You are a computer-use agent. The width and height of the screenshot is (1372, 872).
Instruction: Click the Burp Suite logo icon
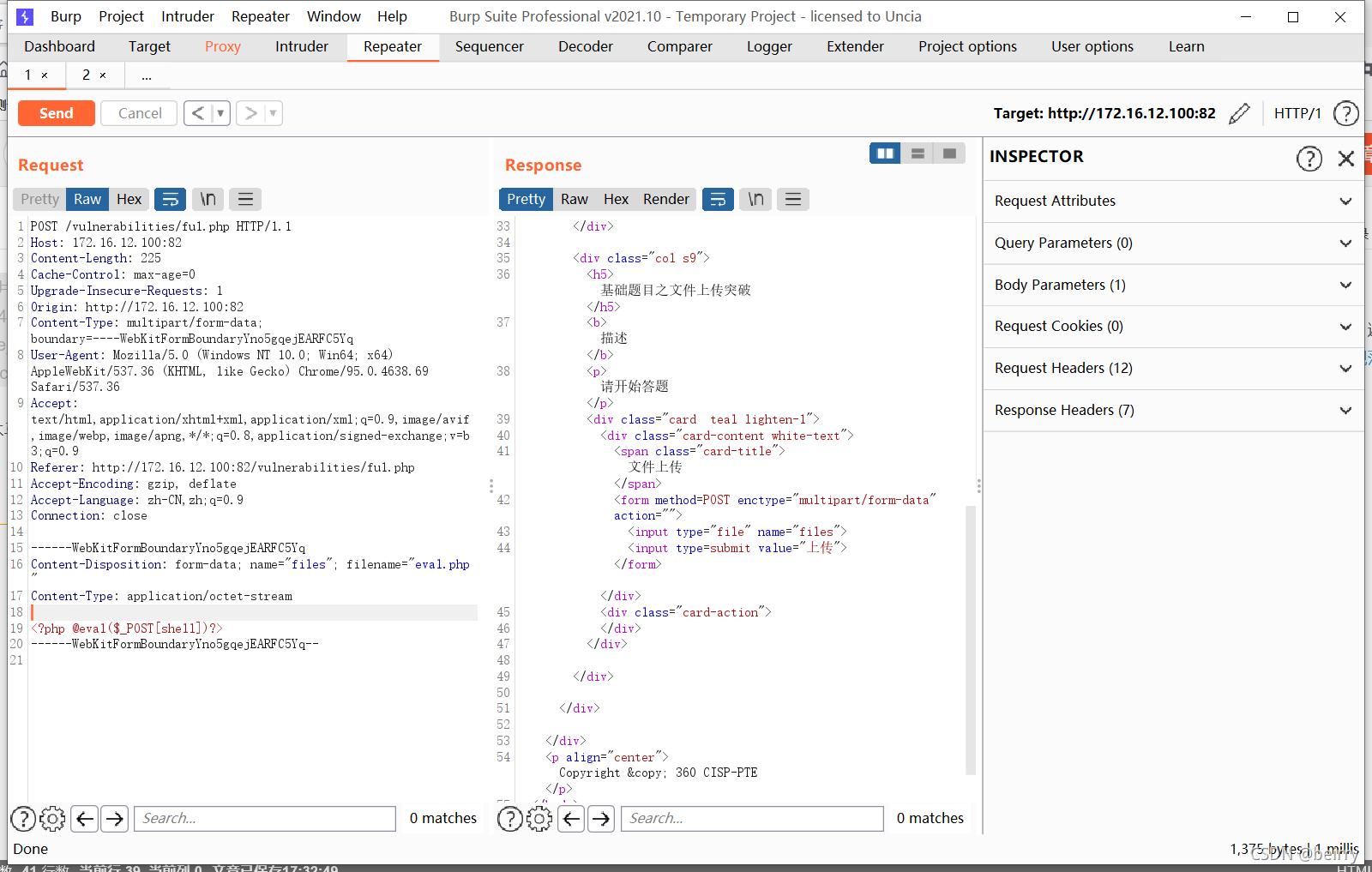point(25,16)
